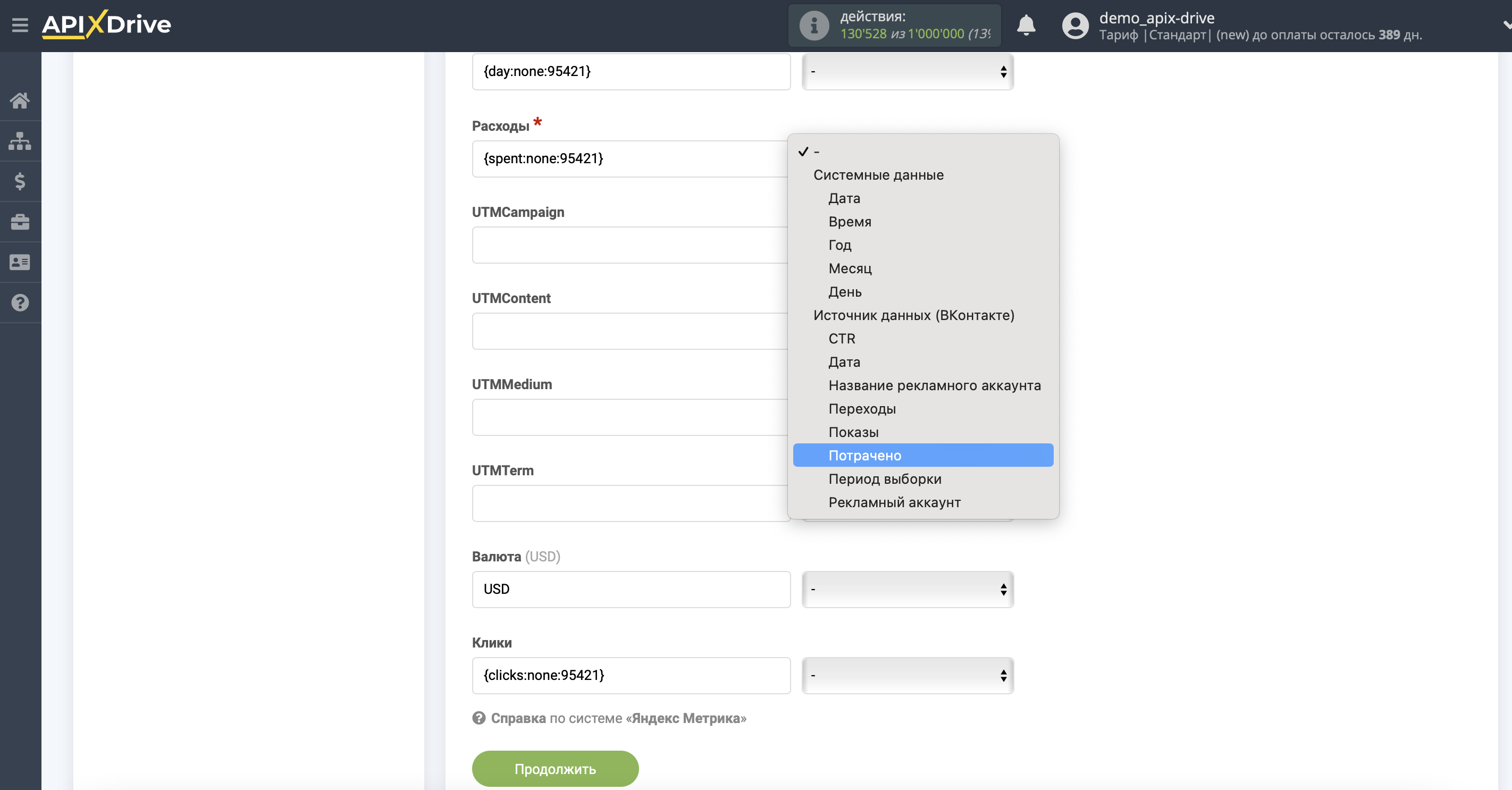Select the dash empty option
1512x790 pixels.
tap(923, 152)
